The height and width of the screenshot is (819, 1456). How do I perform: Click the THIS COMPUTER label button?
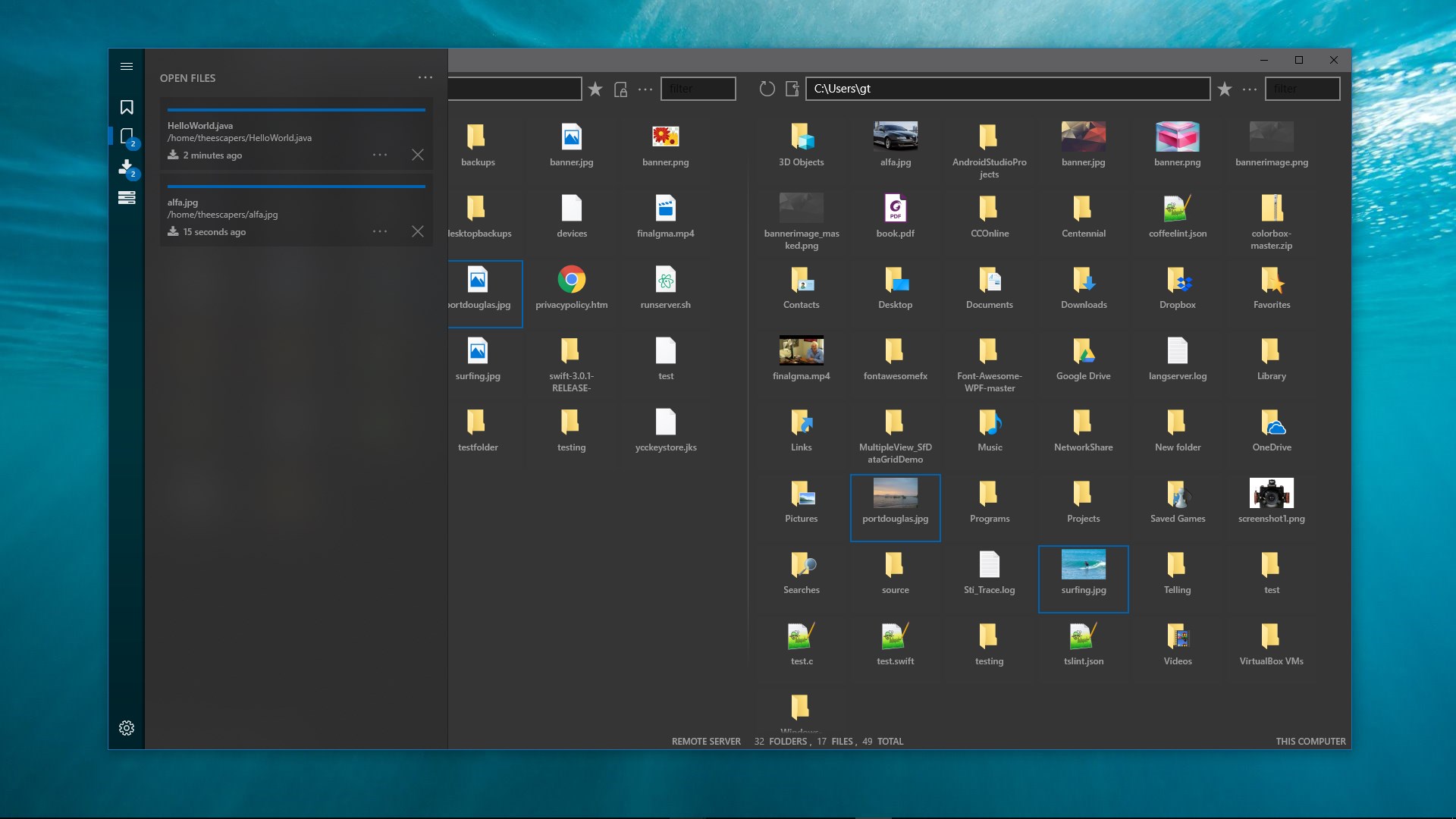tap(1310, 741)
